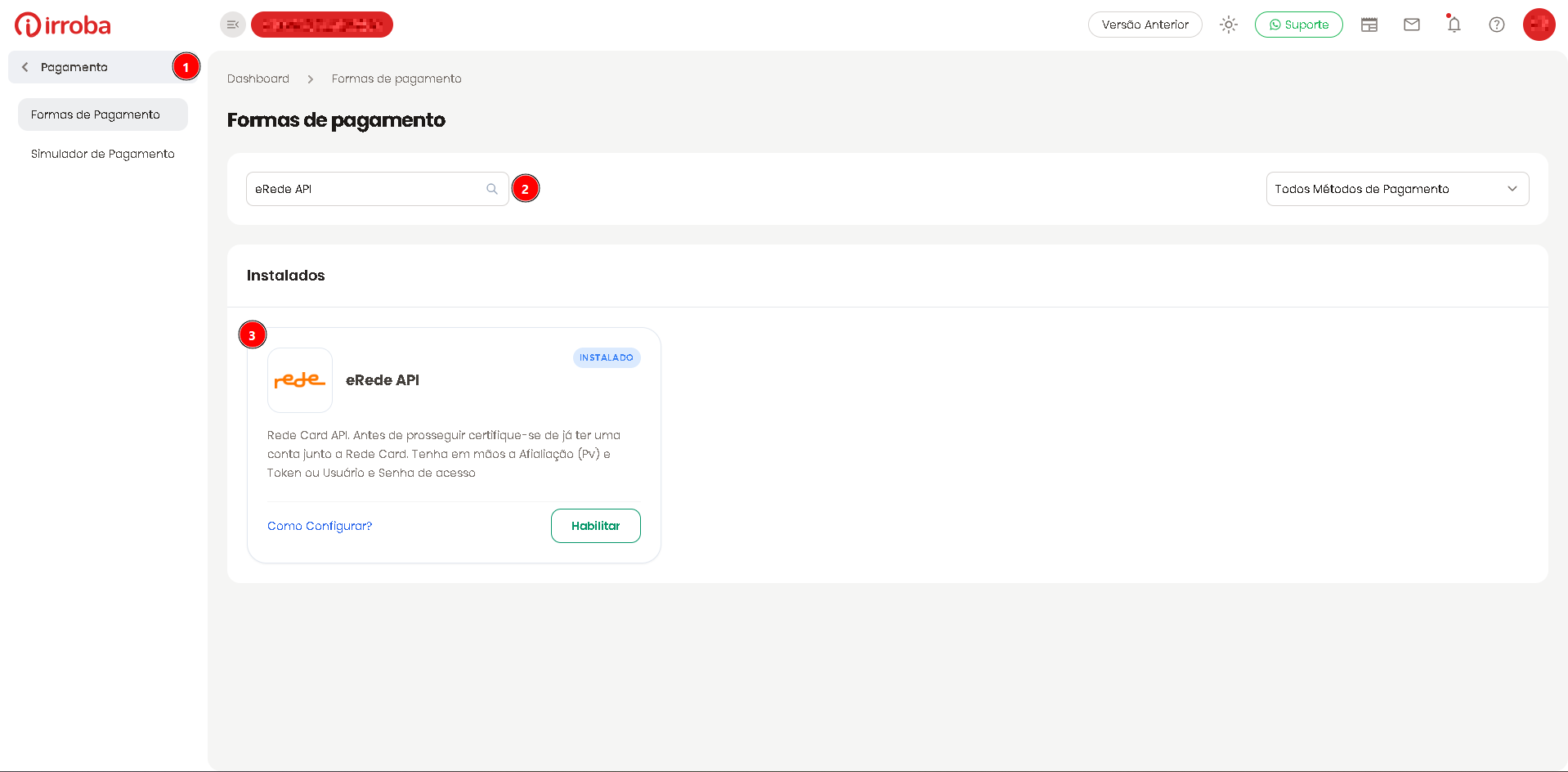Open Todos Métodos de Pagamento dropdown
1568x772 pixels.
pyautogui.click(x=1397, y=189)
